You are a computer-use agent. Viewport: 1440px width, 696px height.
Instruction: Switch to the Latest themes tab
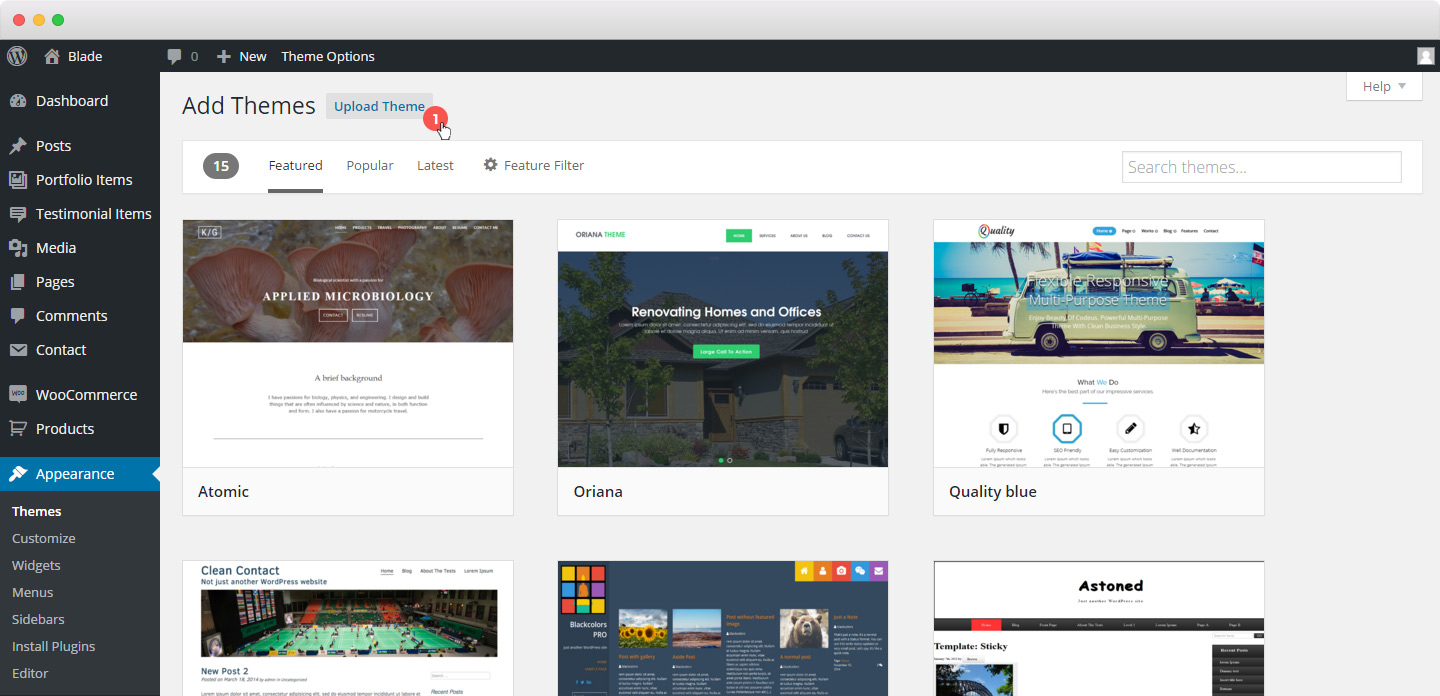(x=435, y=166)
